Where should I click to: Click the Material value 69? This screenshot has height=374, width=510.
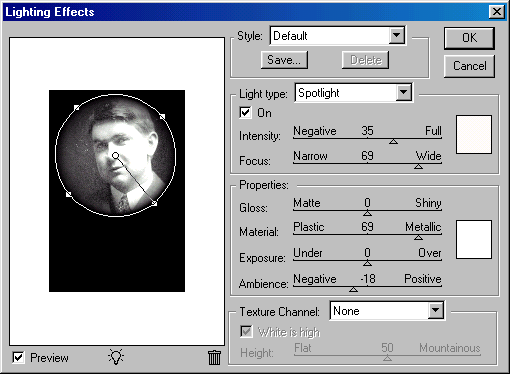click(367, 227)
